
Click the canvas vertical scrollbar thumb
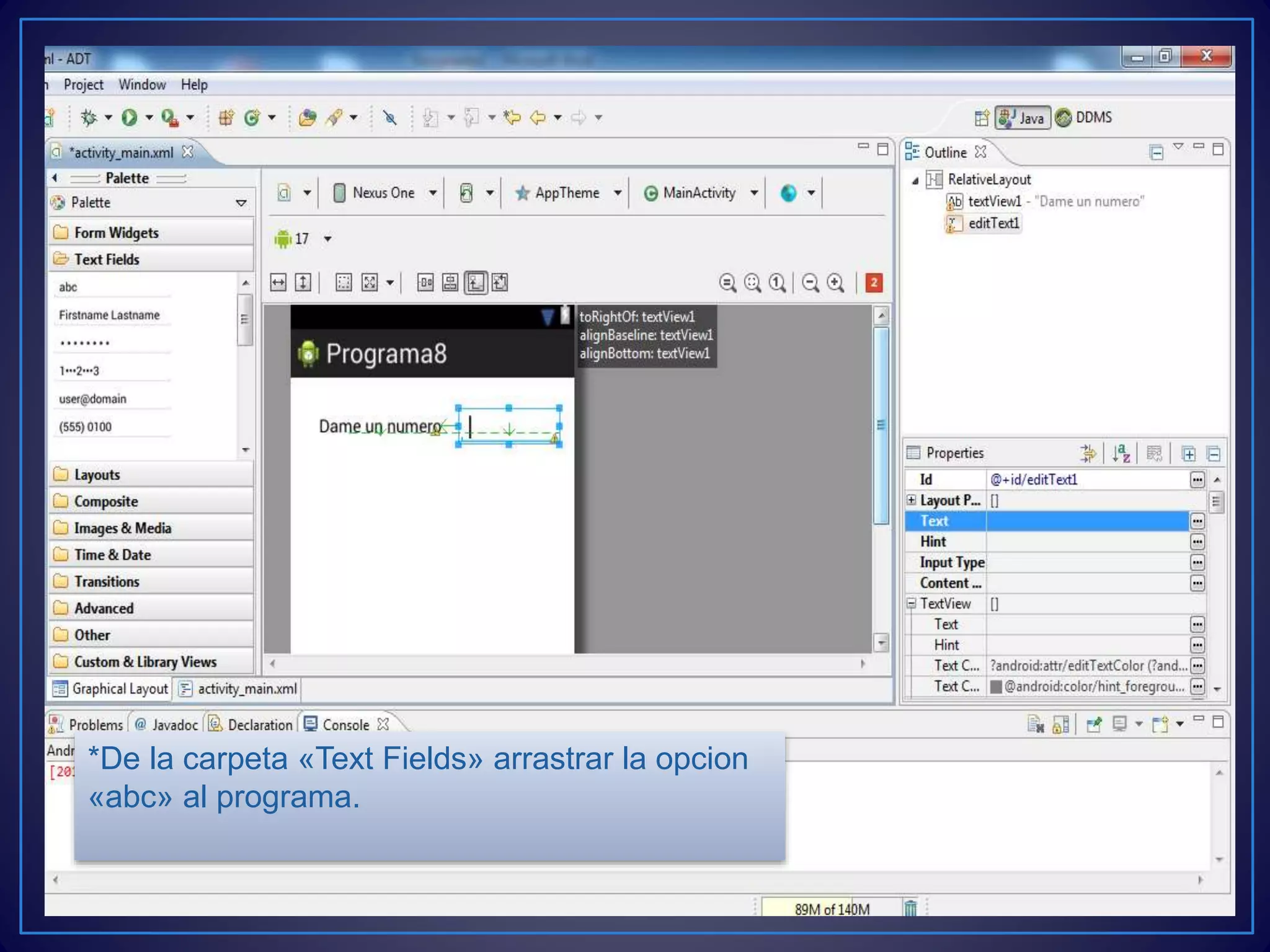click(x=881, y=425)
